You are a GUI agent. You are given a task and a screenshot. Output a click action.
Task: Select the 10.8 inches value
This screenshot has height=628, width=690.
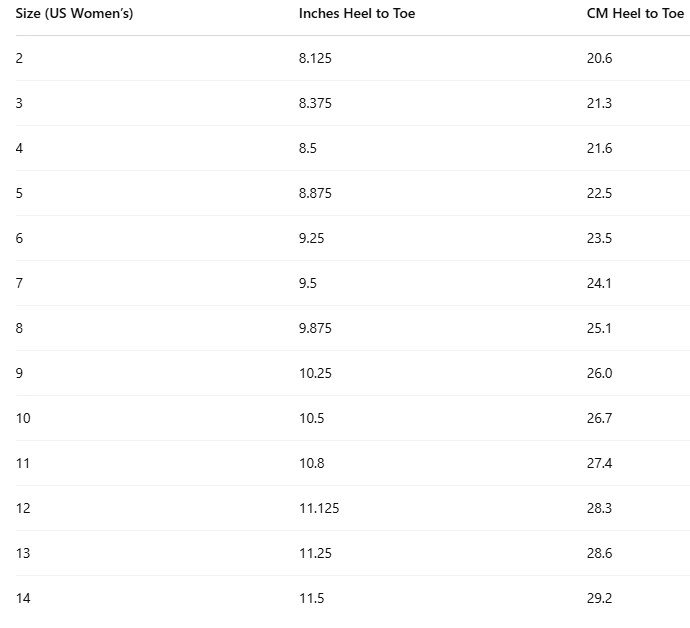[311, 463]
